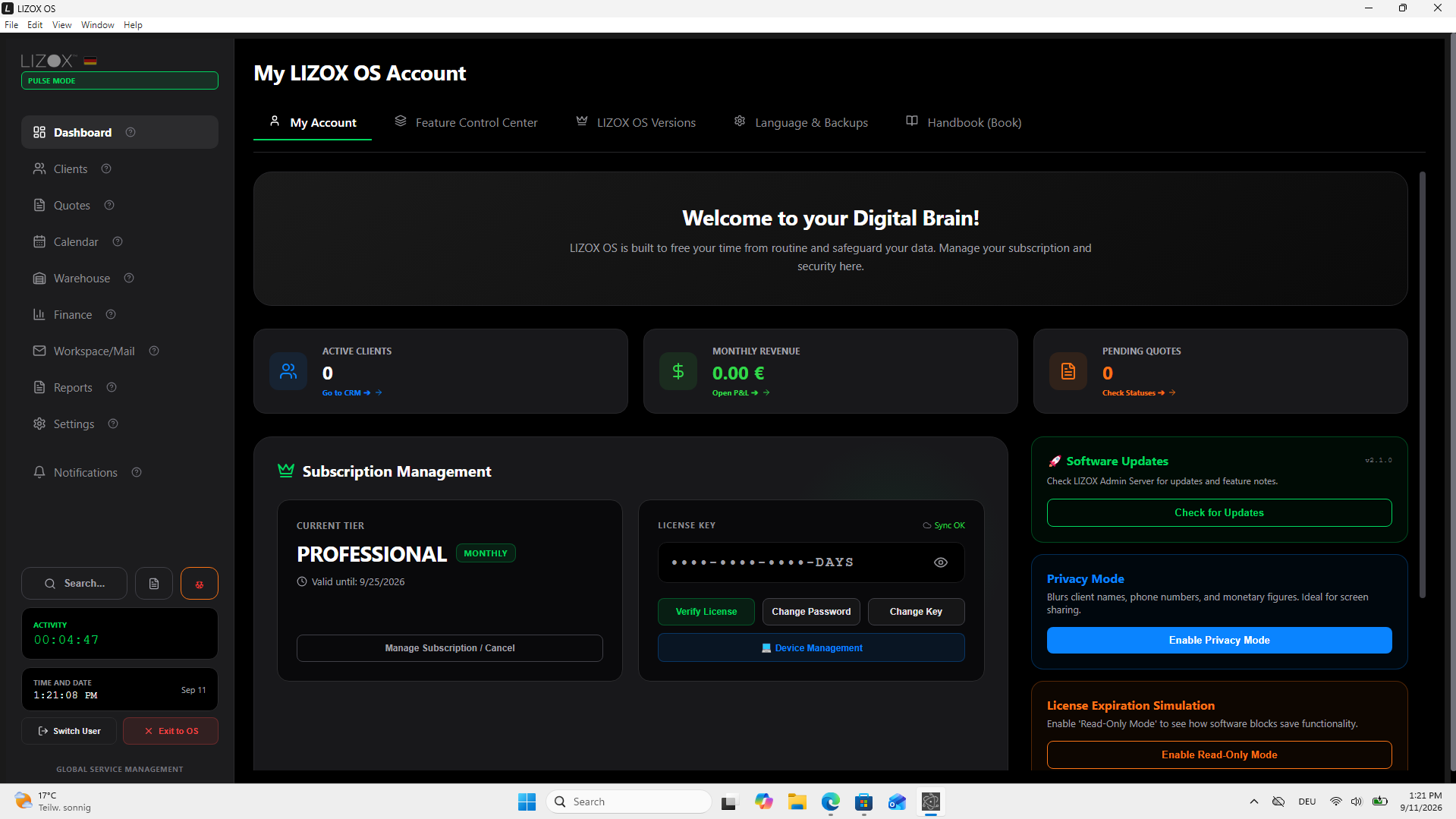The image size is (1456, 819).
Task: Click the page vertical scrollbar
Action: (1423, 384)
